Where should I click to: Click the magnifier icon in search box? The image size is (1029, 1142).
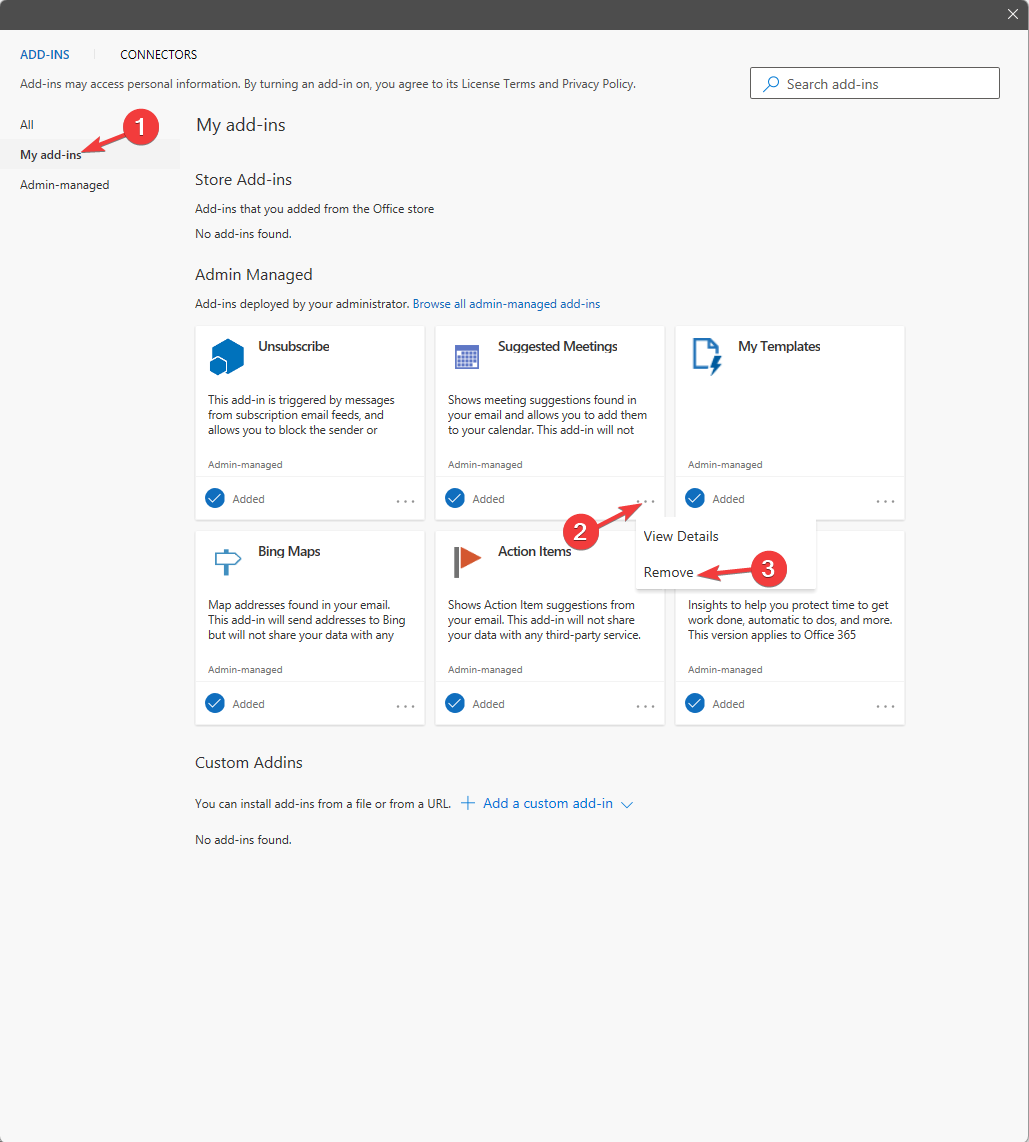click(770, 84)
